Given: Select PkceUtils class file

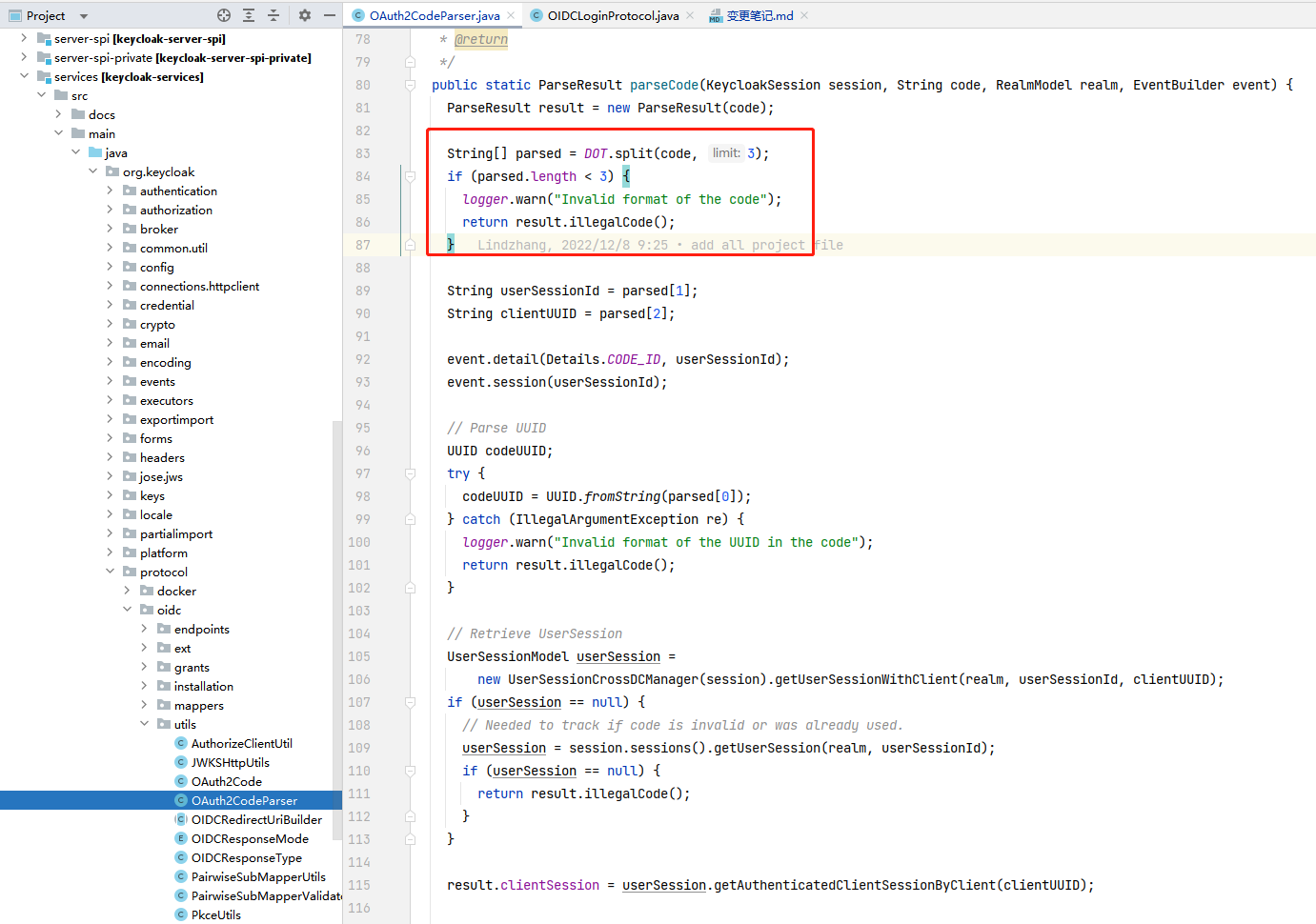Looking at the screenshot, I should click(x=215, y=914).
